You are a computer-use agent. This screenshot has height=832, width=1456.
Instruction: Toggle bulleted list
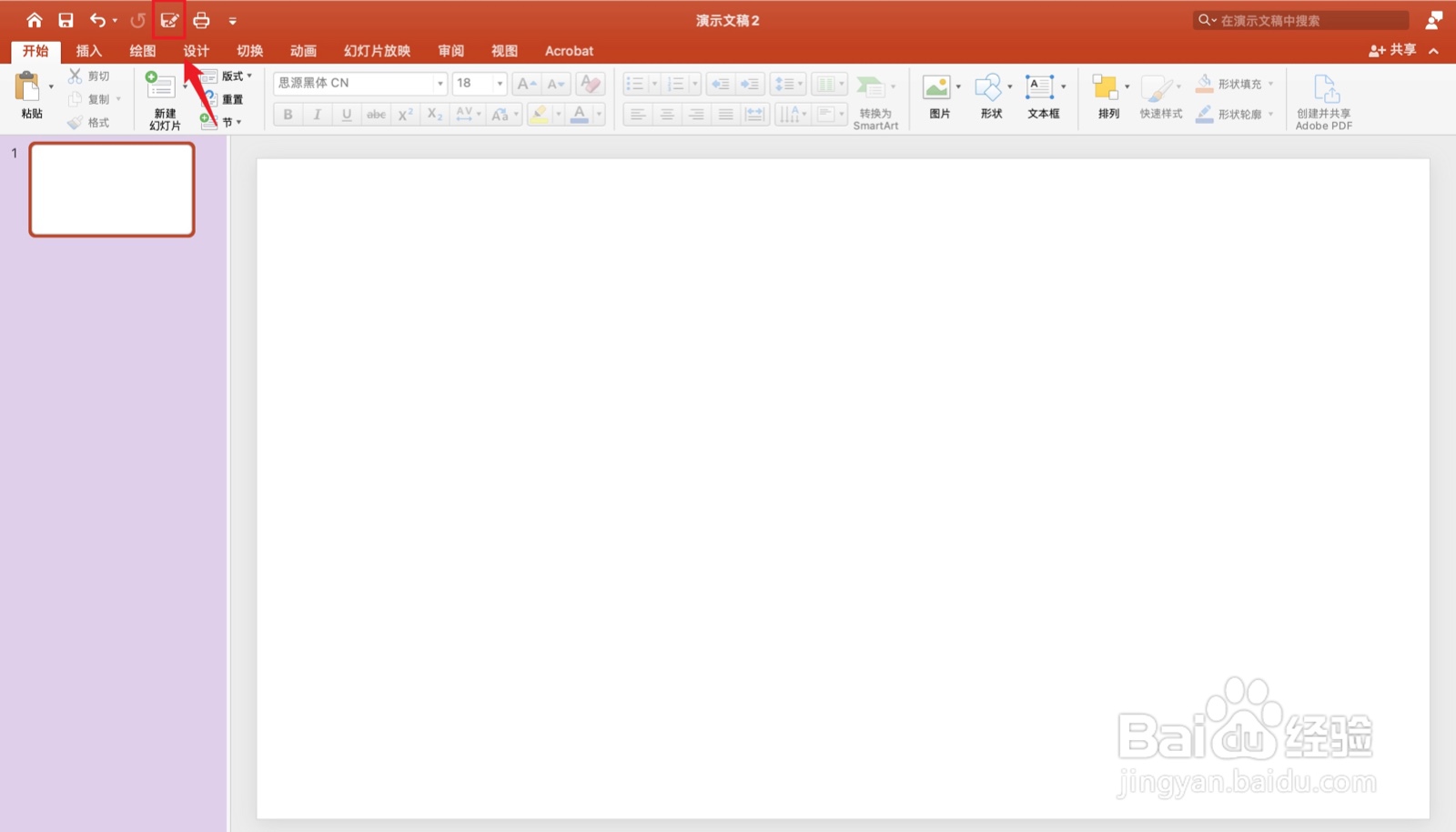tap(634, 84)
